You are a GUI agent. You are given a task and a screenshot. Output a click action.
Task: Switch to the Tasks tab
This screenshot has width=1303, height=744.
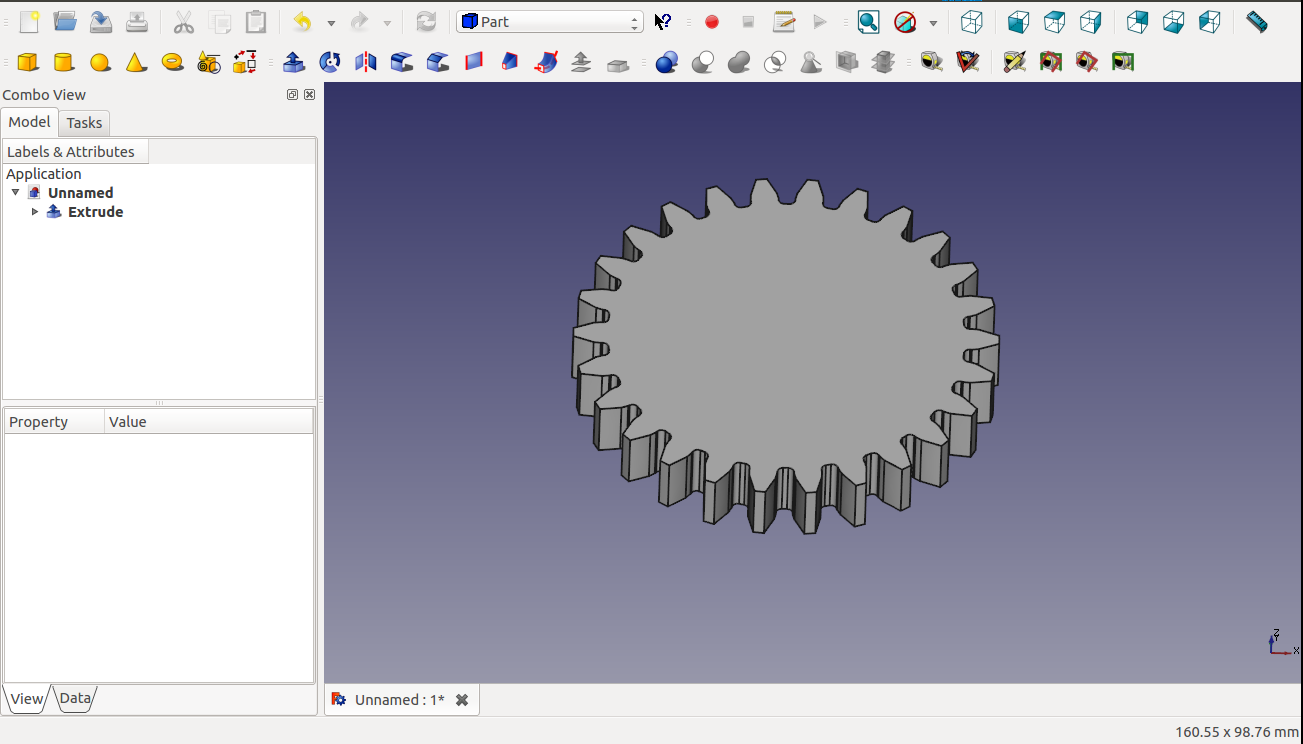84,123
